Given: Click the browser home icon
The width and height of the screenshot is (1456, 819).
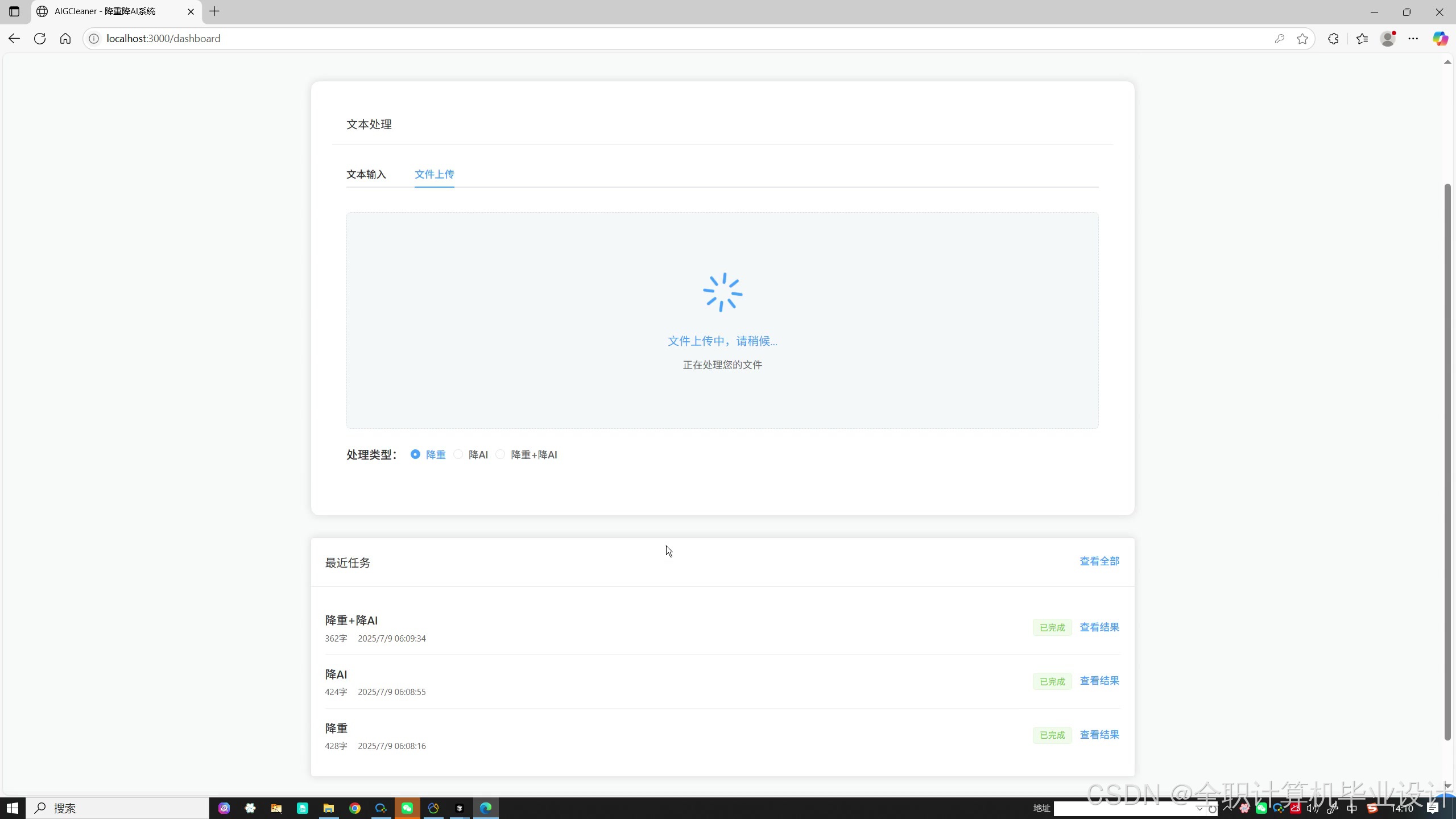Looking at the screenshot, I should click(65, 39).
